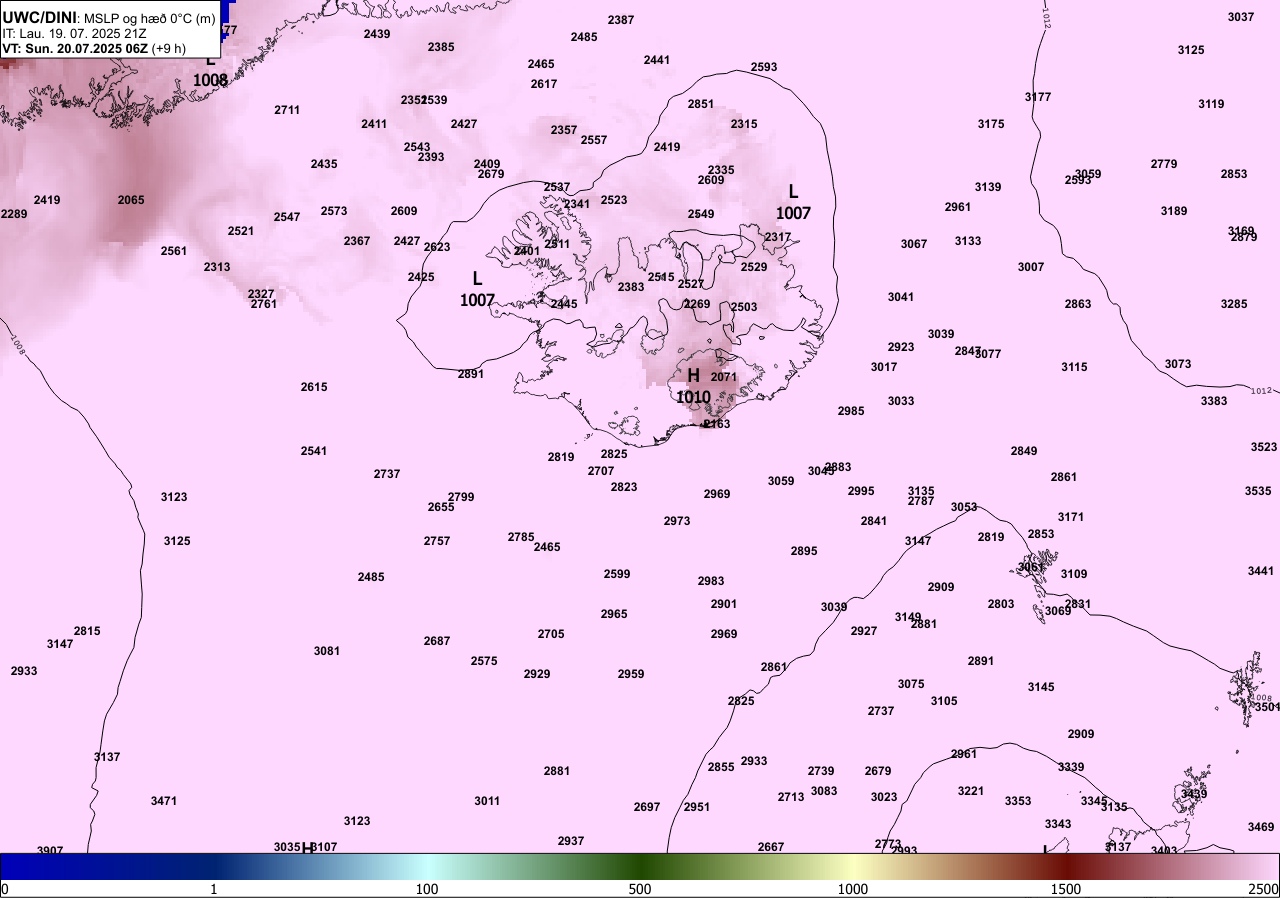
Task: Click the map value 3011
Action: [487, 801]
